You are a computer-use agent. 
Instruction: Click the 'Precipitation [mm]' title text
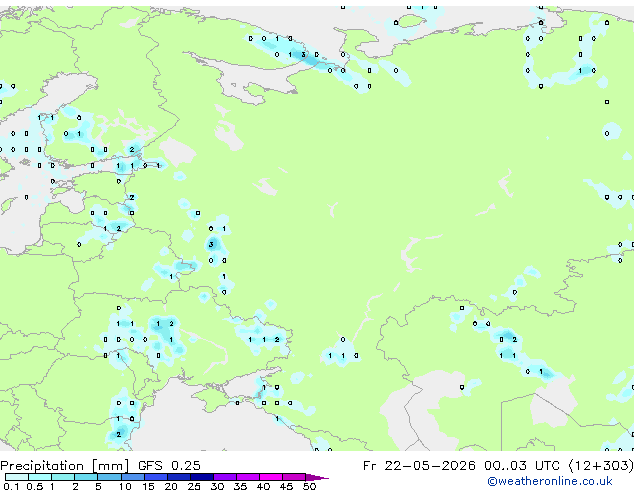(x=65, y=466)
